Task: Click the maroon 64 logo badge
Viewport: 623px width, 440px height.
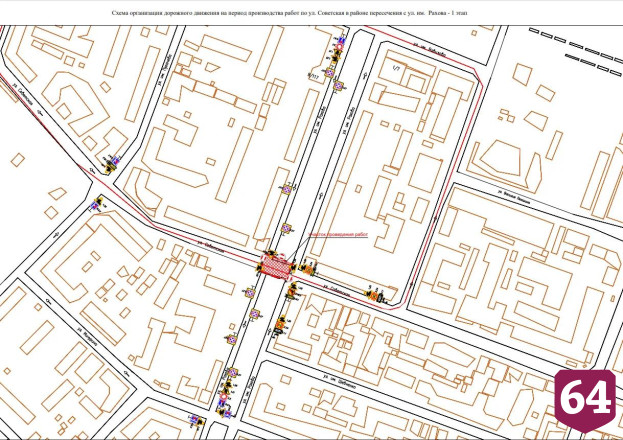Action: 585,401
